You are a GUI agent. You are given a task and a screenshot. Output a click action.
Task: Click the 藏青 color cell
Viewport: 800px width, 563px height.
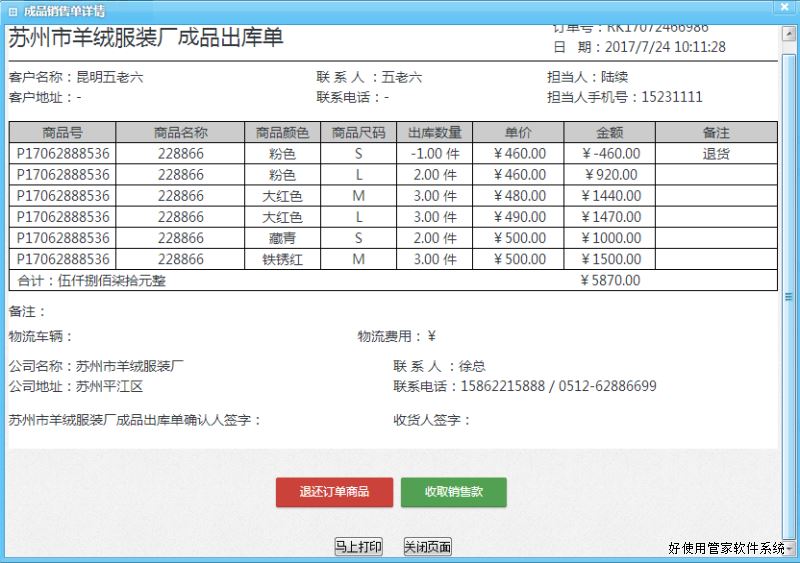pos(282,239)
